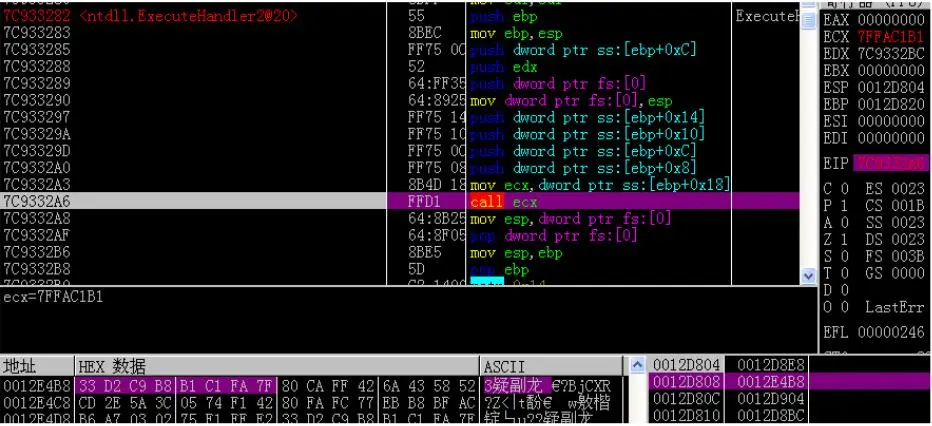Select stack address 0012D810
Screen dimensions: 932x426
(x=687, y=415)
